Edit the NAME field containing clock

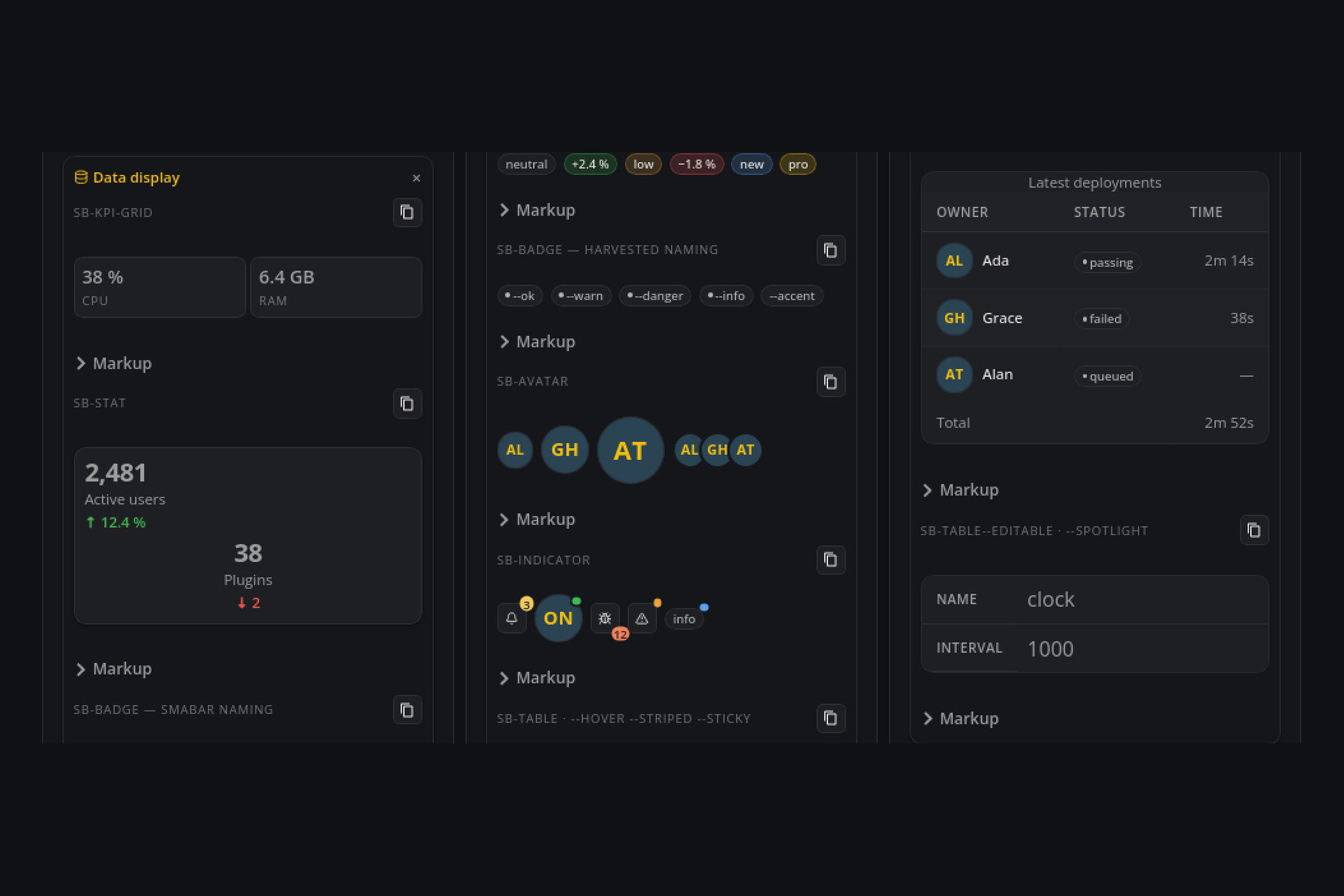1142,600
